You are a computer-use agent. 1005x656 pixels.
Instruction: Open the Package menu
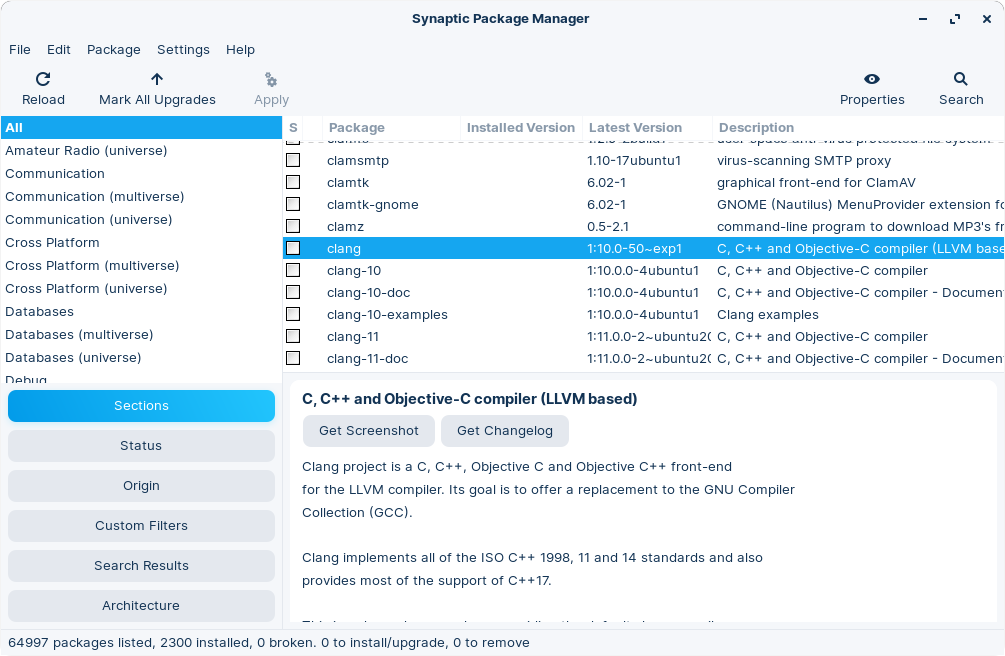pos(113,49)
